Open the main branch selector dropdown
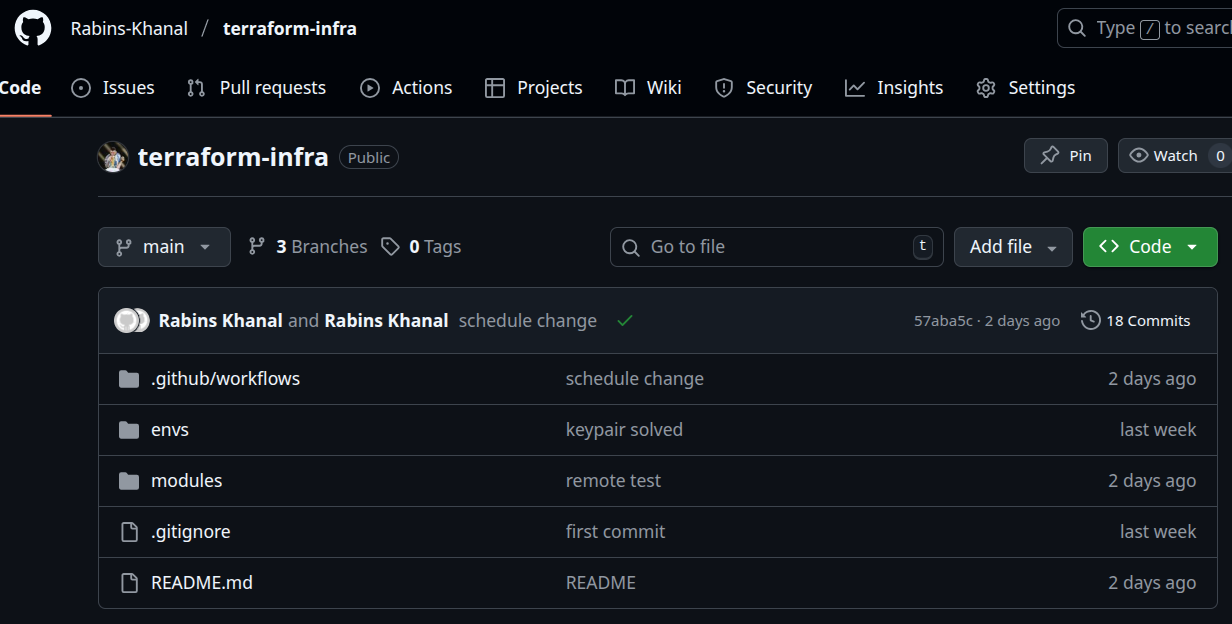Viewport: 1232px width, 624px height. pos(164,247)
